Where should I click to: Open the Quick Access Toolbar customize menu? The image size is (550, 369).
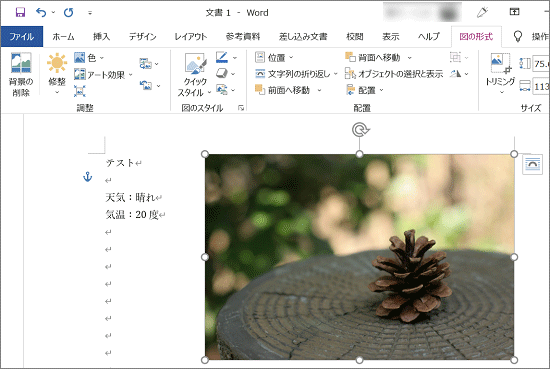(90, 13)
